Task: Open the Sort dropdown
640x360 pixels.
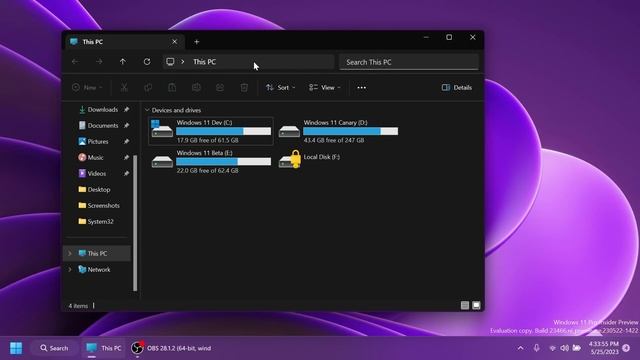Action: (x=280, y=87)
